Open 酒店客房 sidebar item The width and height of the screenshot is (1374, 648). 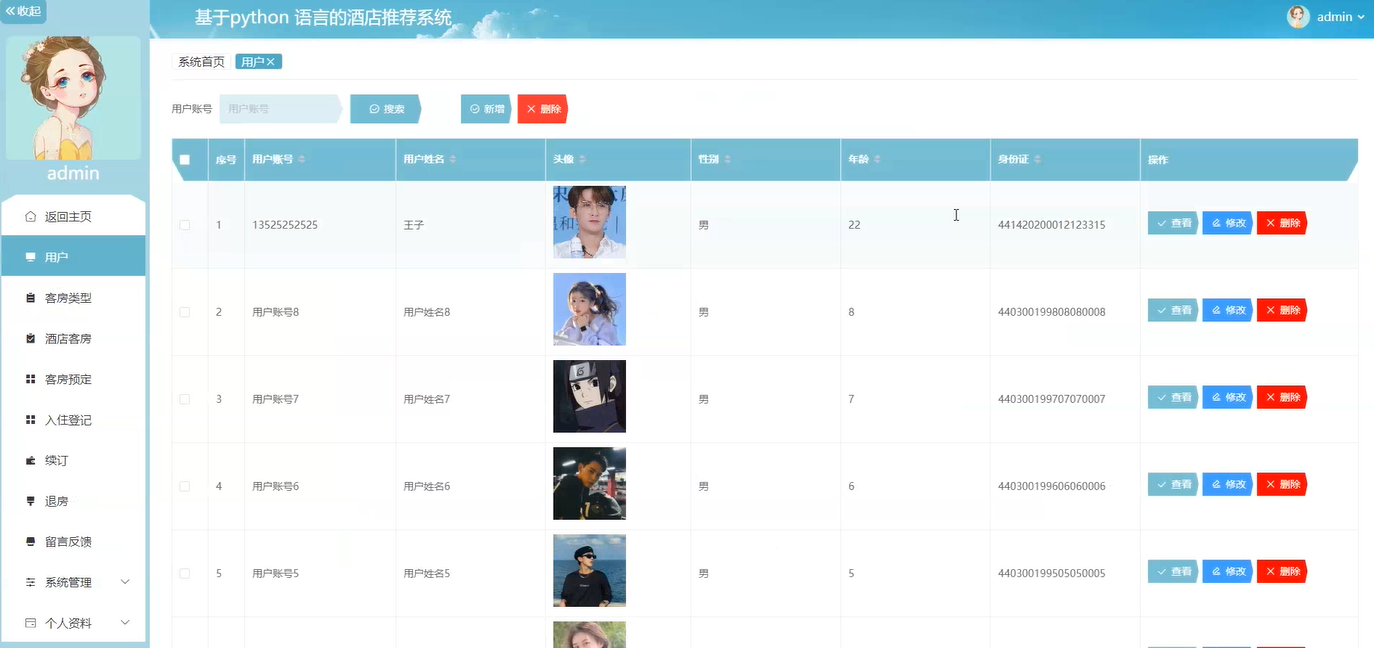coord(73,339)
